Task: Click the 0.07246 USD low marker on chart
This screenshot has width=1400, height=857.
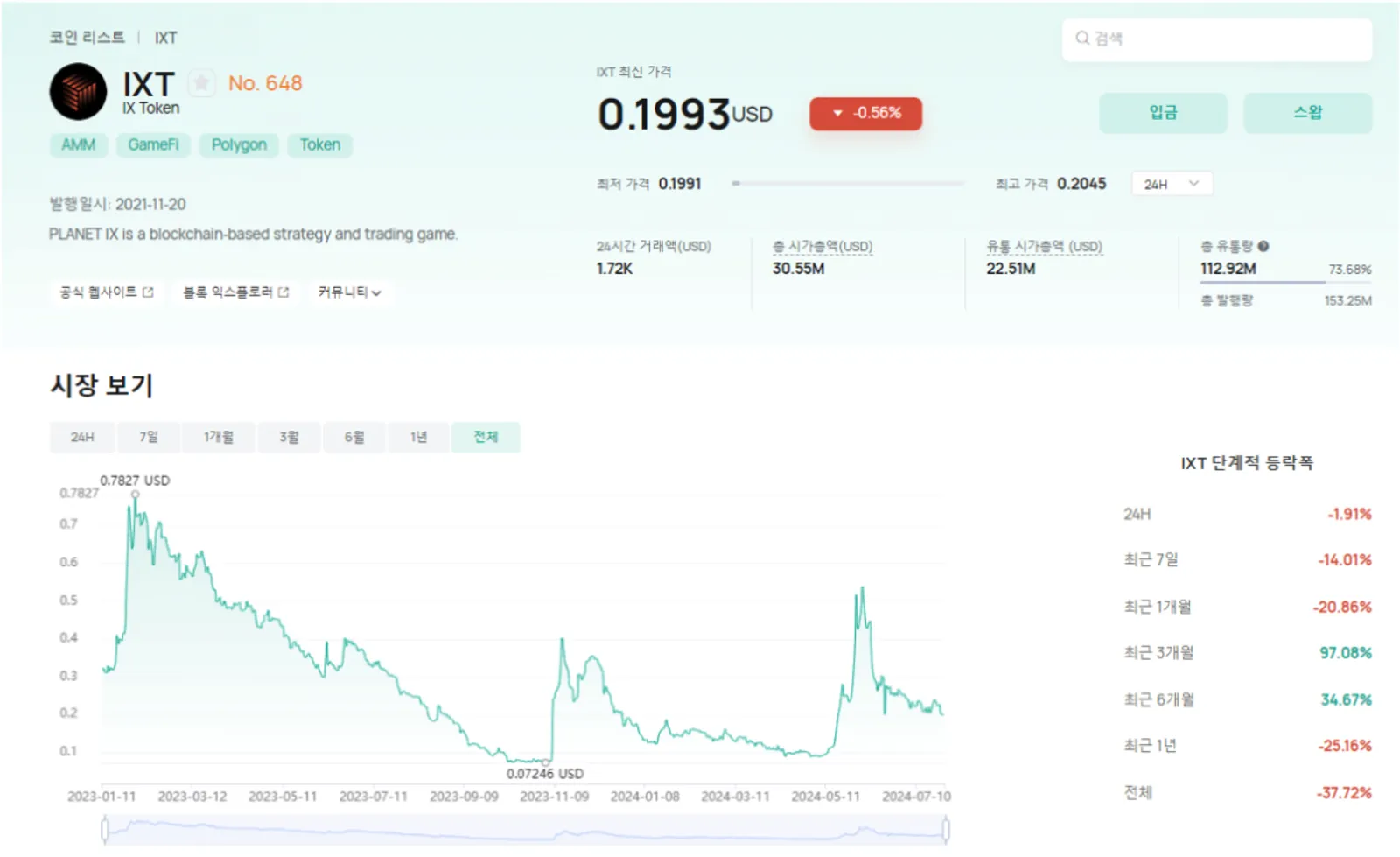Action: pos(546,762)
